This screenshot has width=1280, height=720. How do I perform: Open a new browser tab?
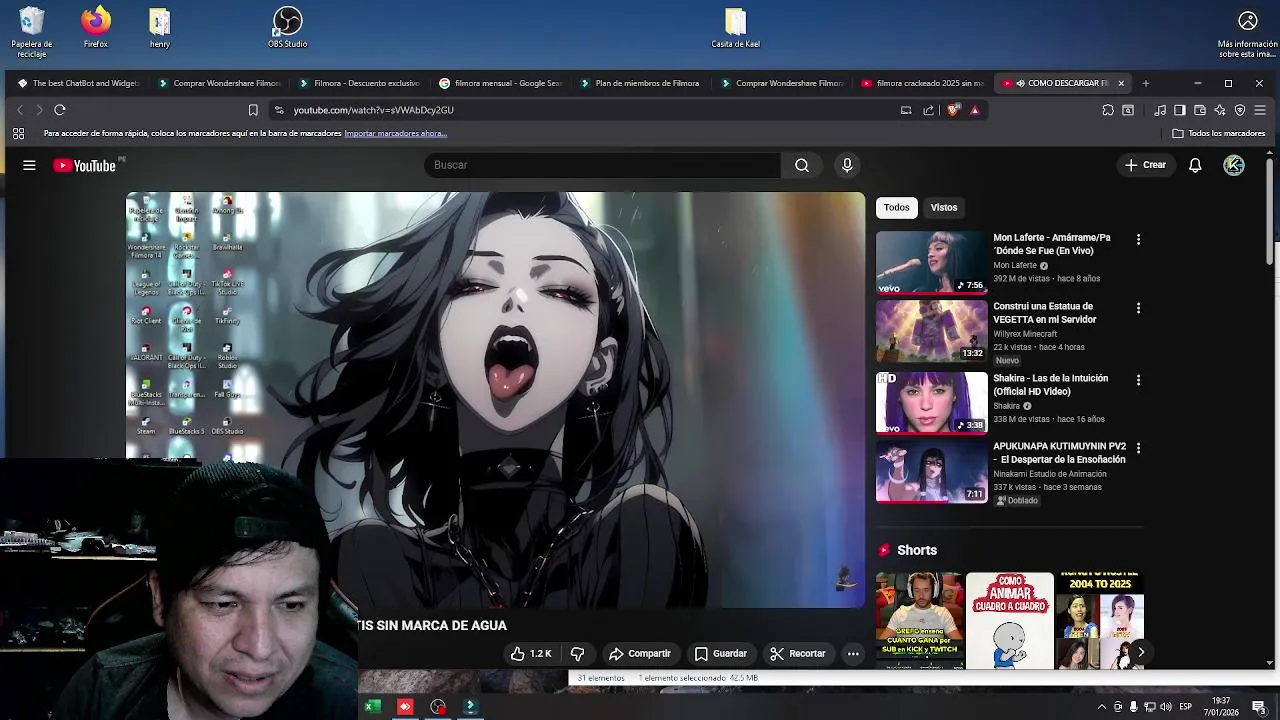coord(1146,83)
